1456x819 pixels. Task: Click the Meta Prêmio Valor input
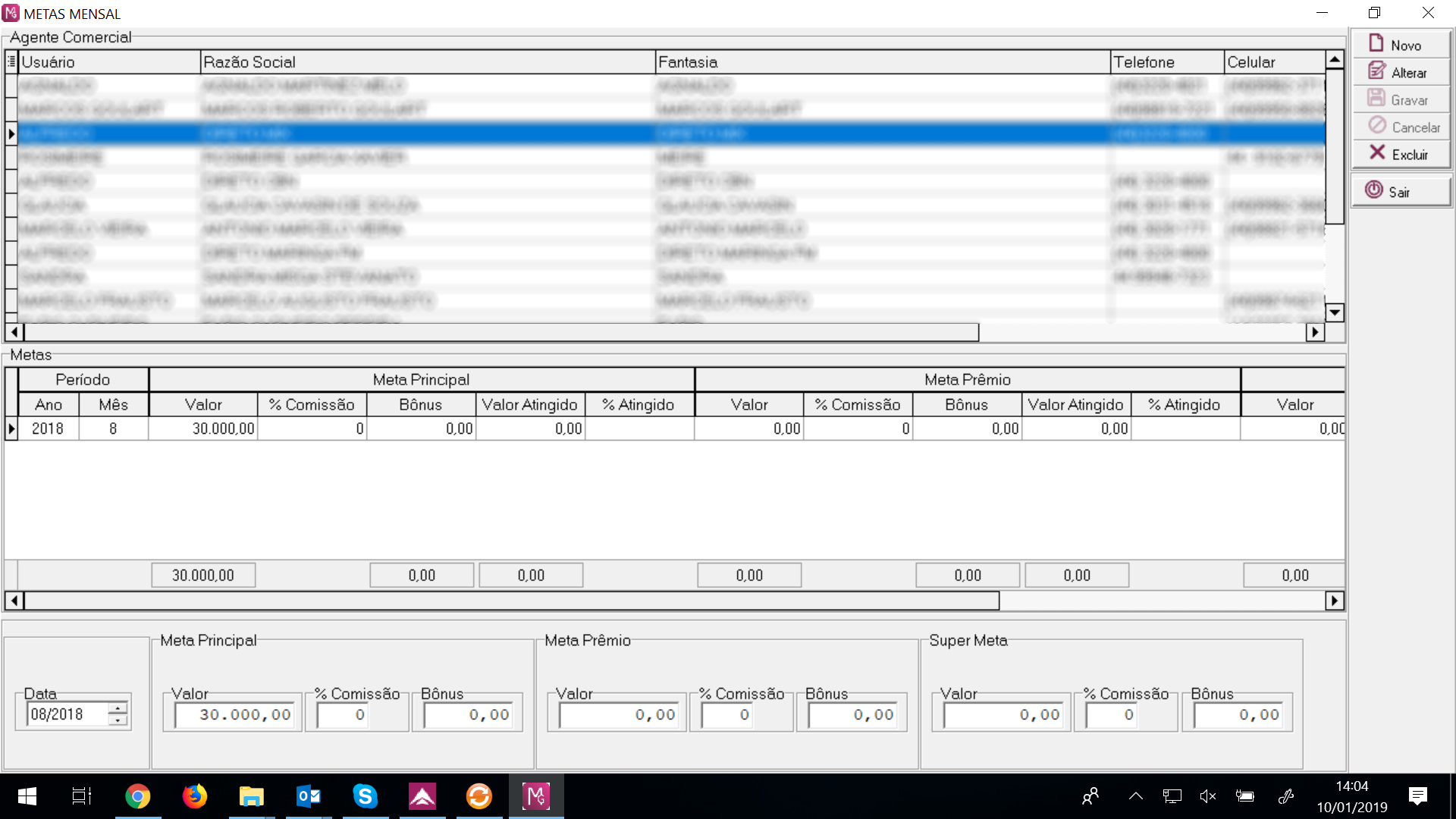pyautogui.click(x=619, y=714)
